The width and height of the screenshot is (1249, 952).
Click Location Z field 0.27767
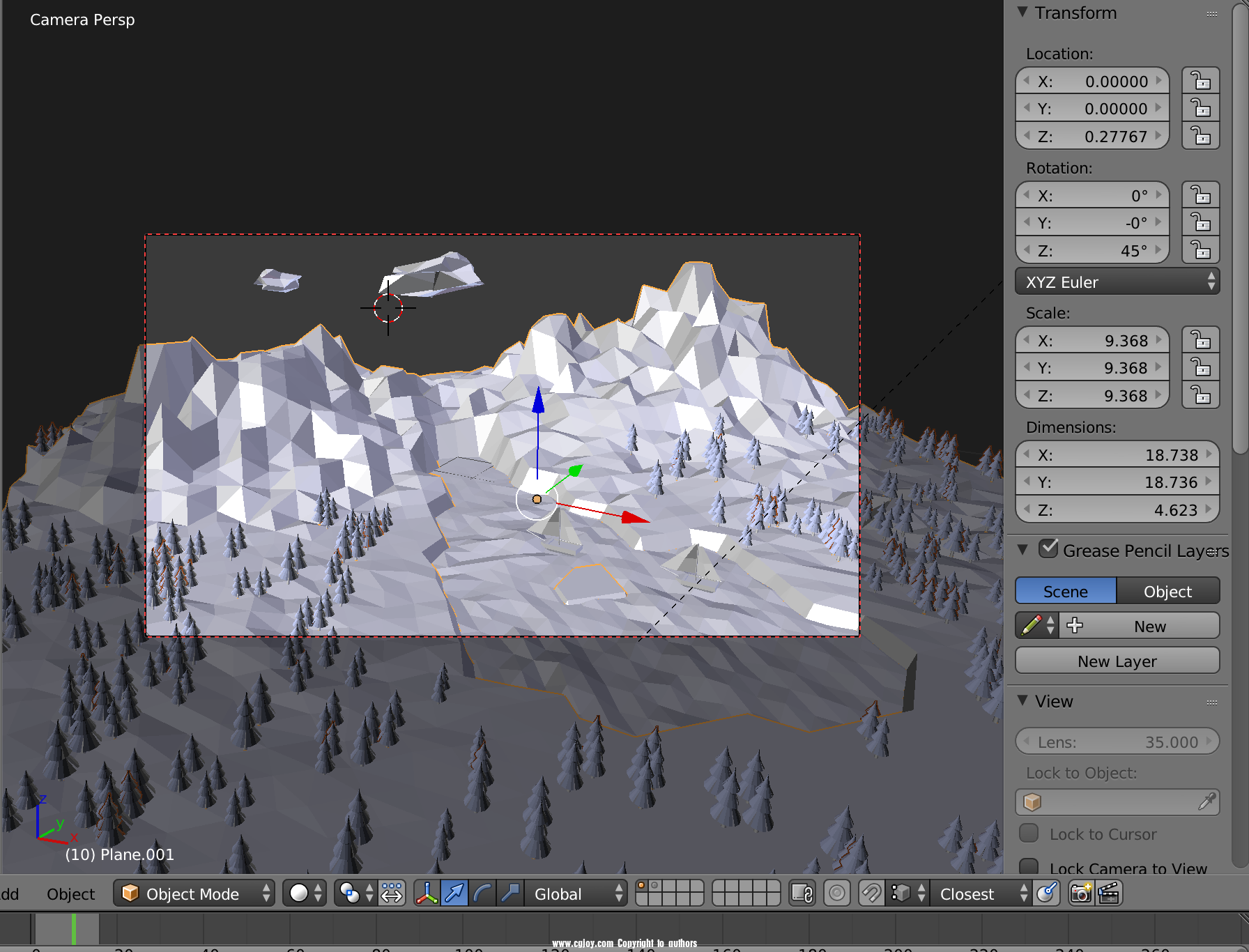pyautogui.click(x=1092, y=136)
